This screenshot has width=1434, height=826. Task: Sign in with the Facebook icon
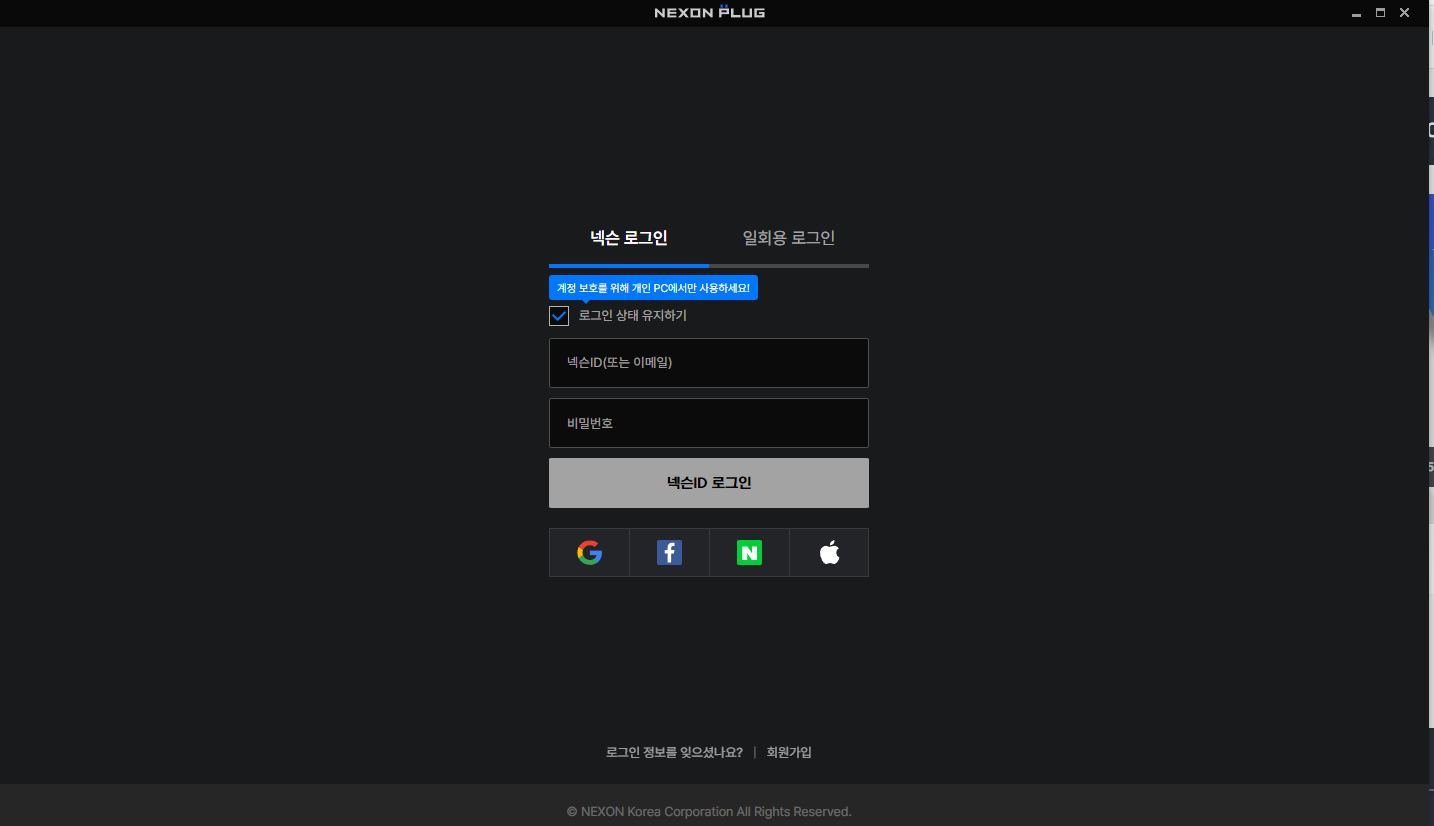point(669,552)
